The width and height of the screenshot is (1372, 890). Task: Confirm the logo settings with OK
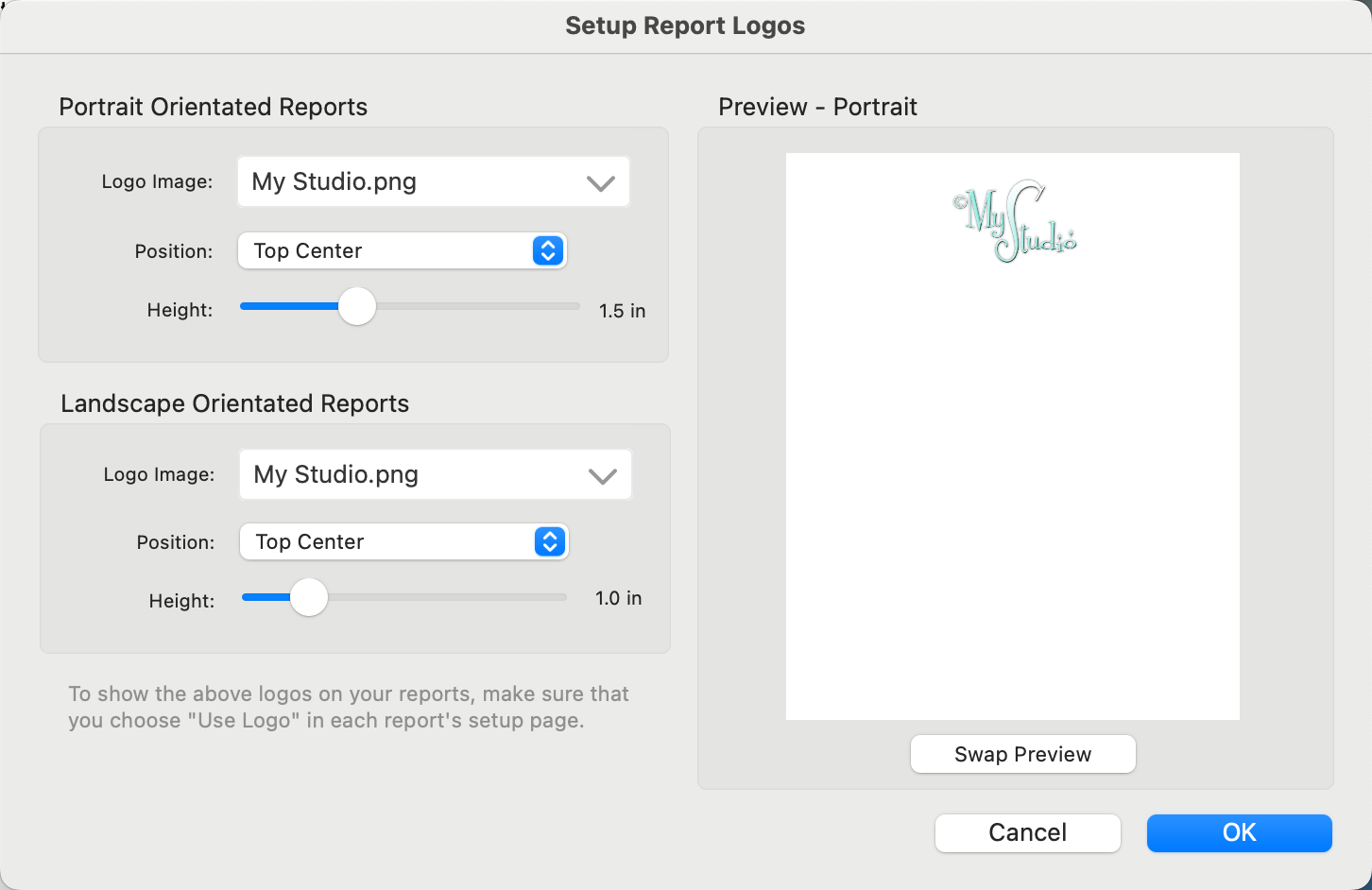pos(1239,832)
